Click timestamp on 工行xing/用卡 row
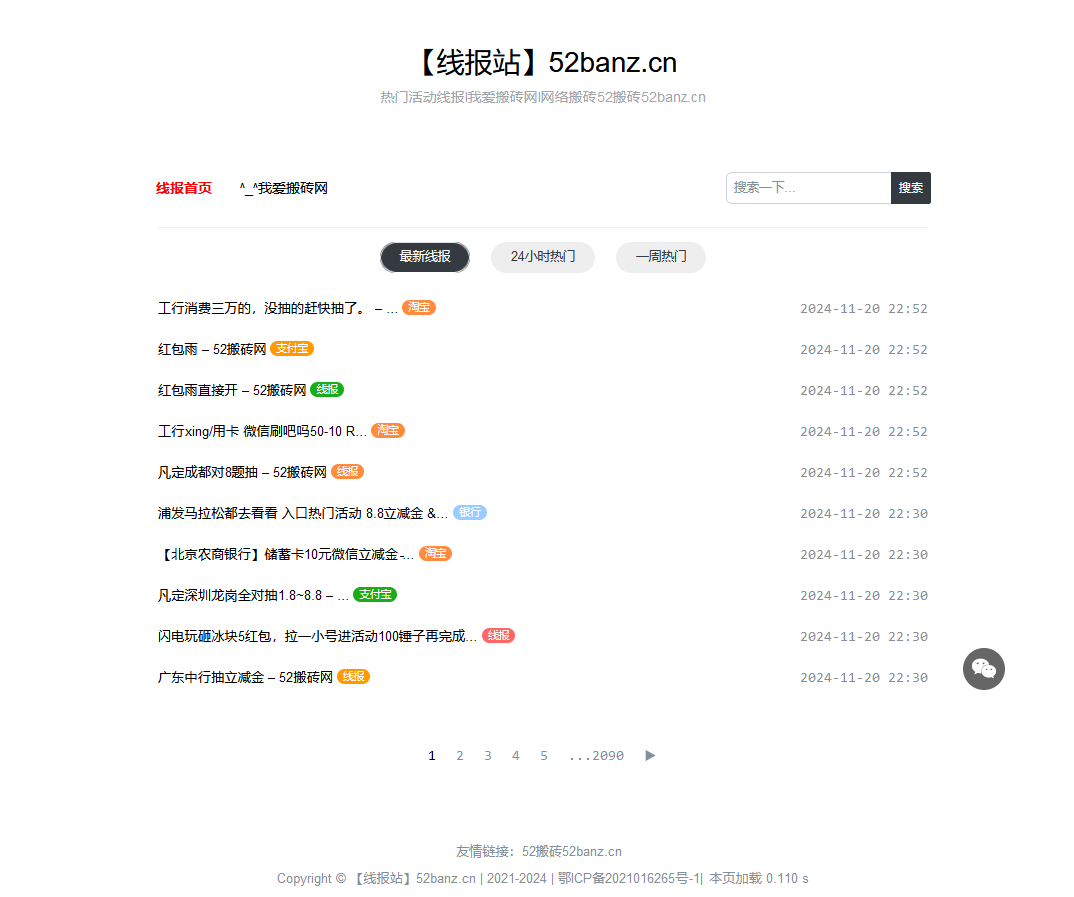The width and height of the screenshot is (1074, 897). point(864,432)
